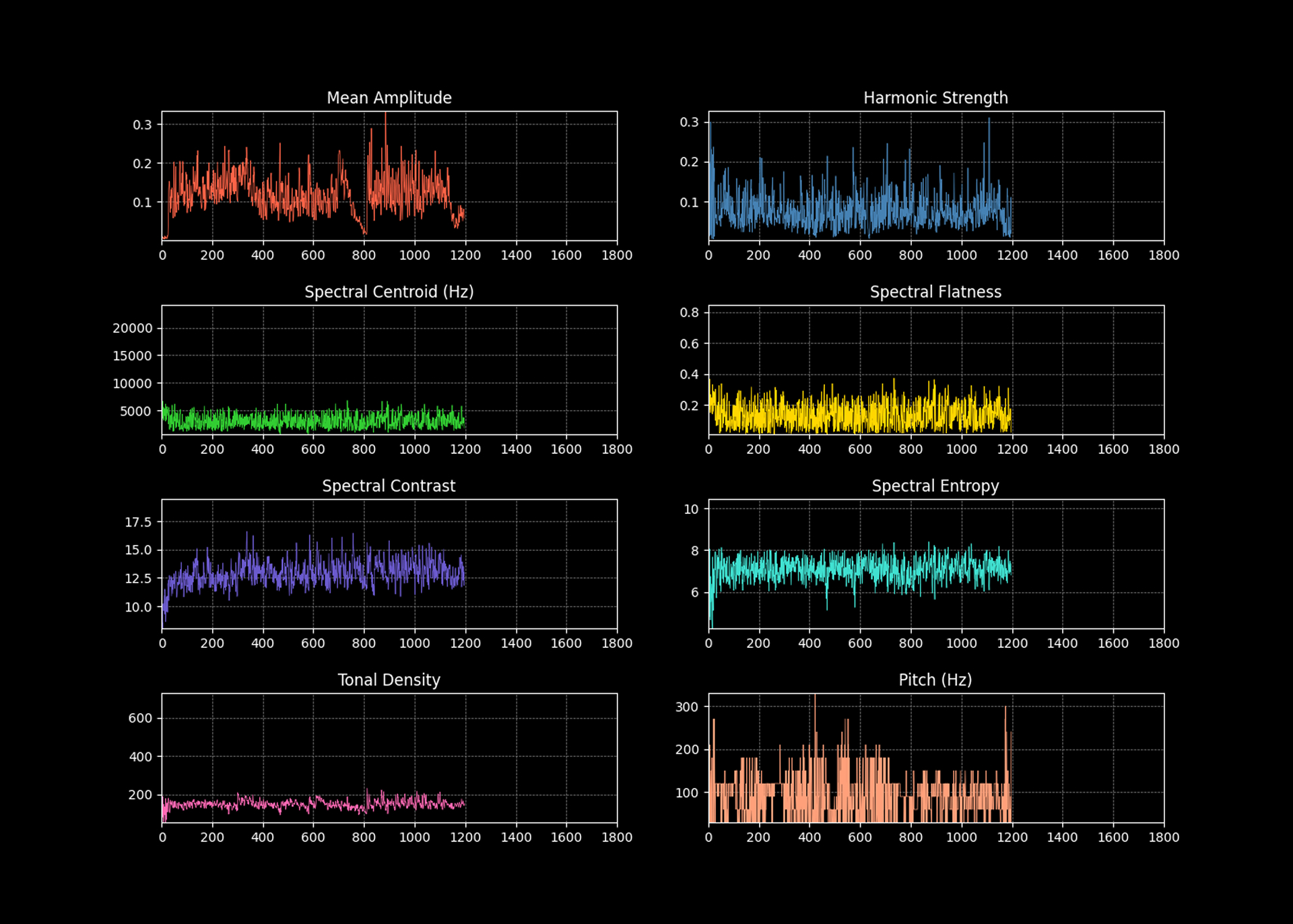Click the 20000 tick label on Spectral Centroid
Image resolution: width=1293 pixels, height=924 pixels.
tap(133, 328)
